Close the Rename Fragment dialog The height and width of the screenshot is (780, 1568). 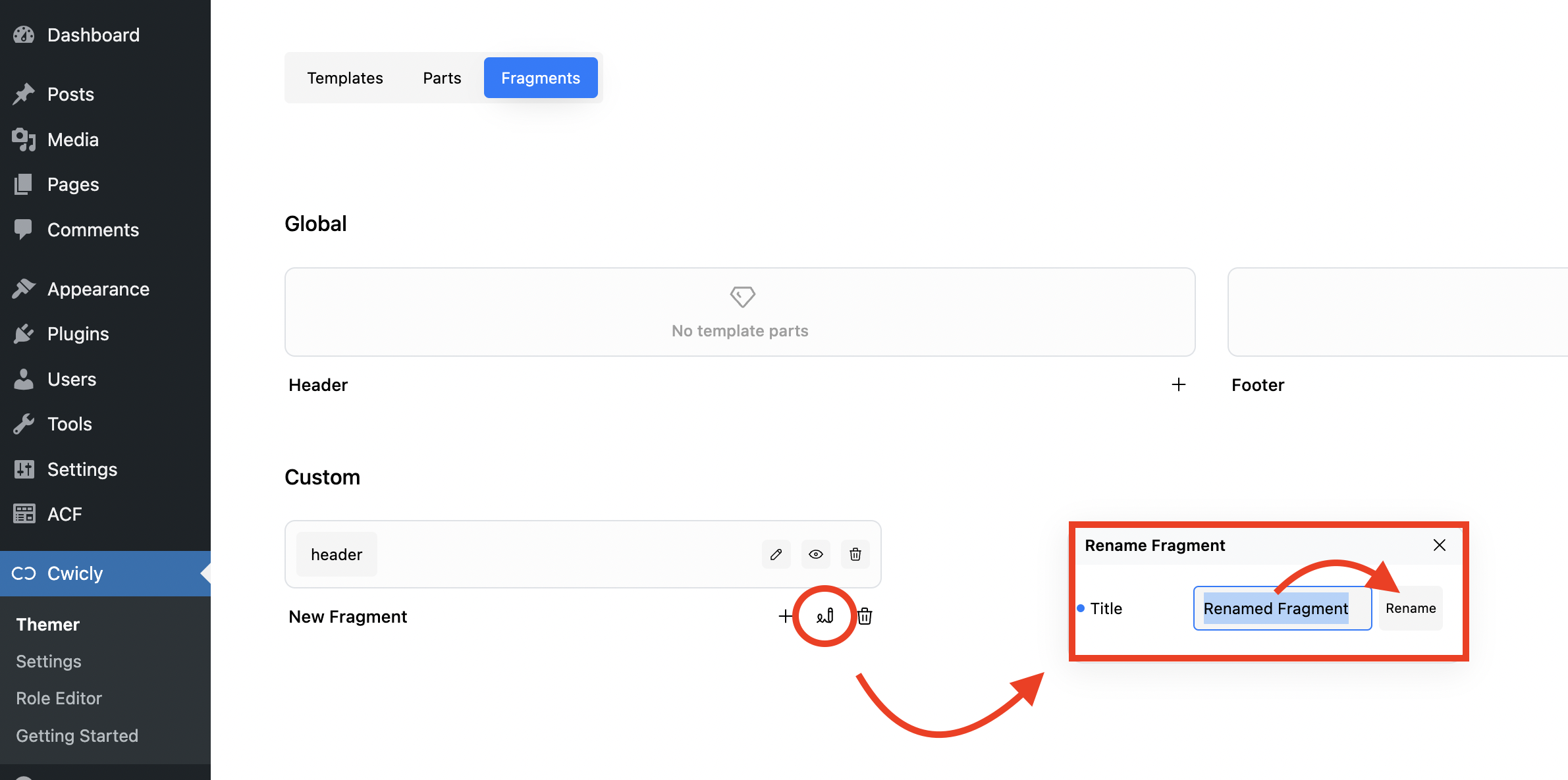click(1439, 545)
